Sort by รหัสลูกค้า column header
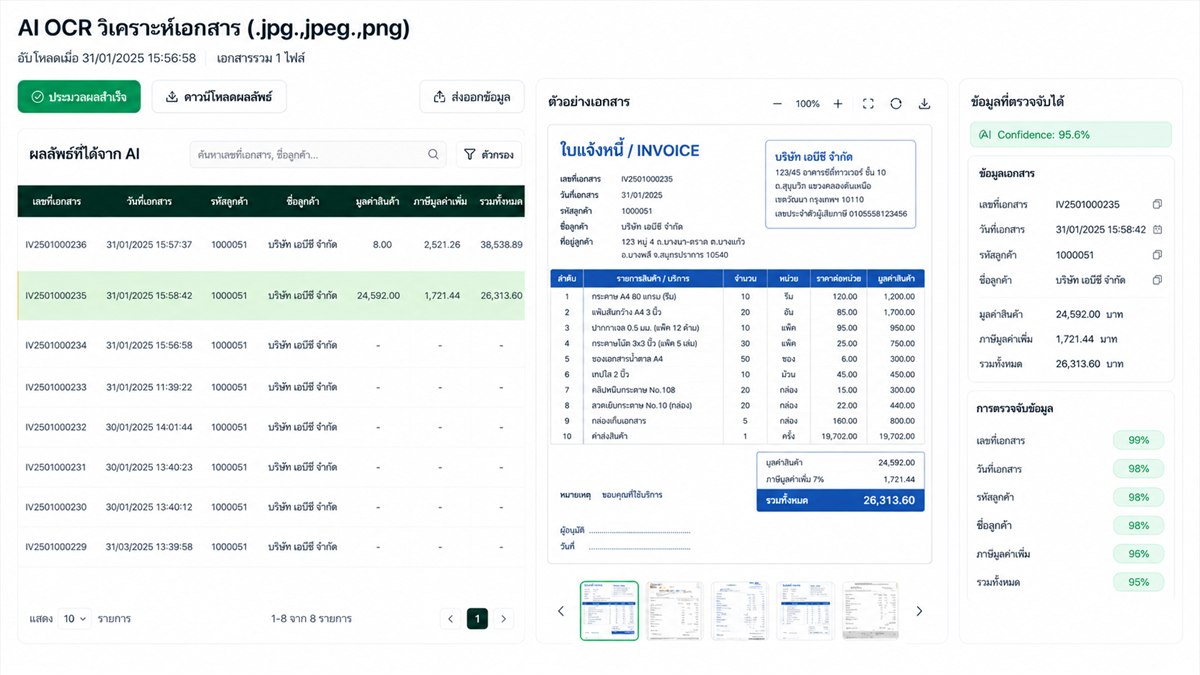1200x675 pixels. tap(229, 201)
